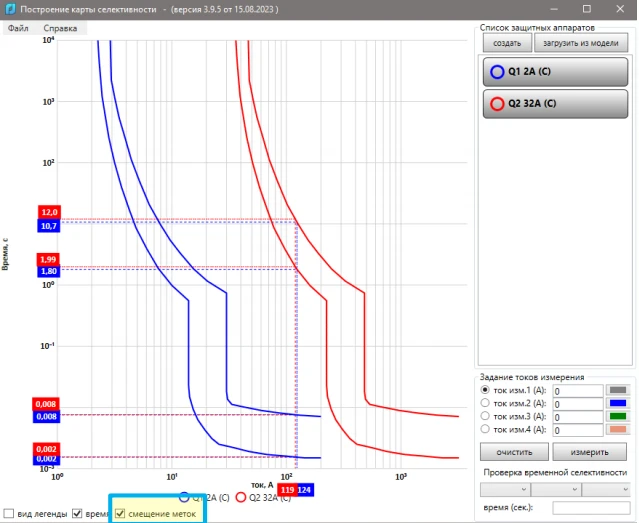Click the green swatch for ток изм.3
Image resolution: width=639 pixels, height=523 pixels.
coord(618,416)
